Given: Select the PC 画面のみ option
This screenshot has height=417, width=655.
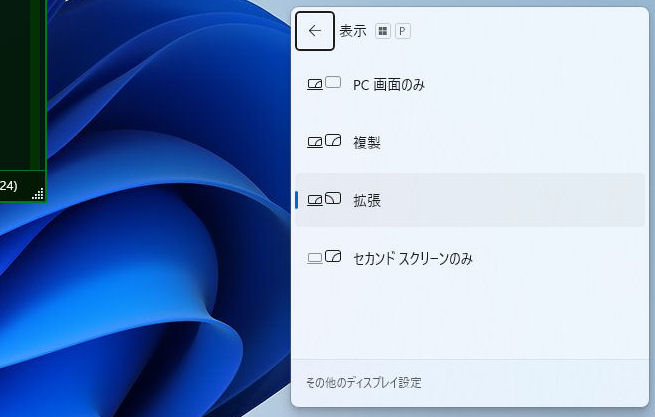Looking at the screenshot, I should (x=470, y=85).
